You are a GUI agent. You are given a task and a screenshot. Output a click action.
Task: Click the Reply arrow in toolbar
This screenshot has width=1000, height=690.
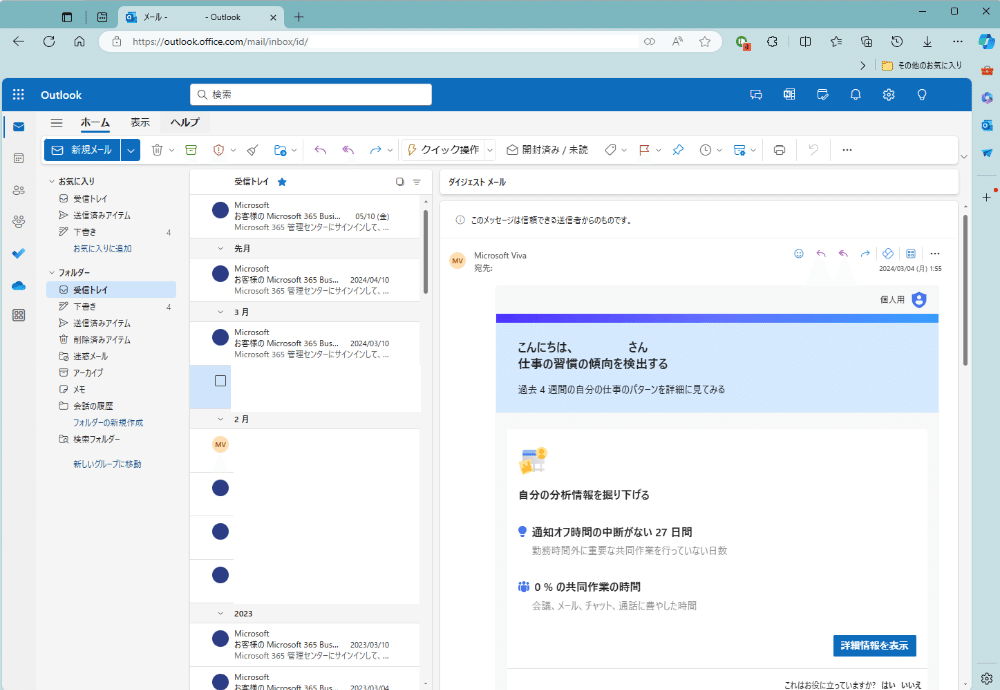(320, 150)
